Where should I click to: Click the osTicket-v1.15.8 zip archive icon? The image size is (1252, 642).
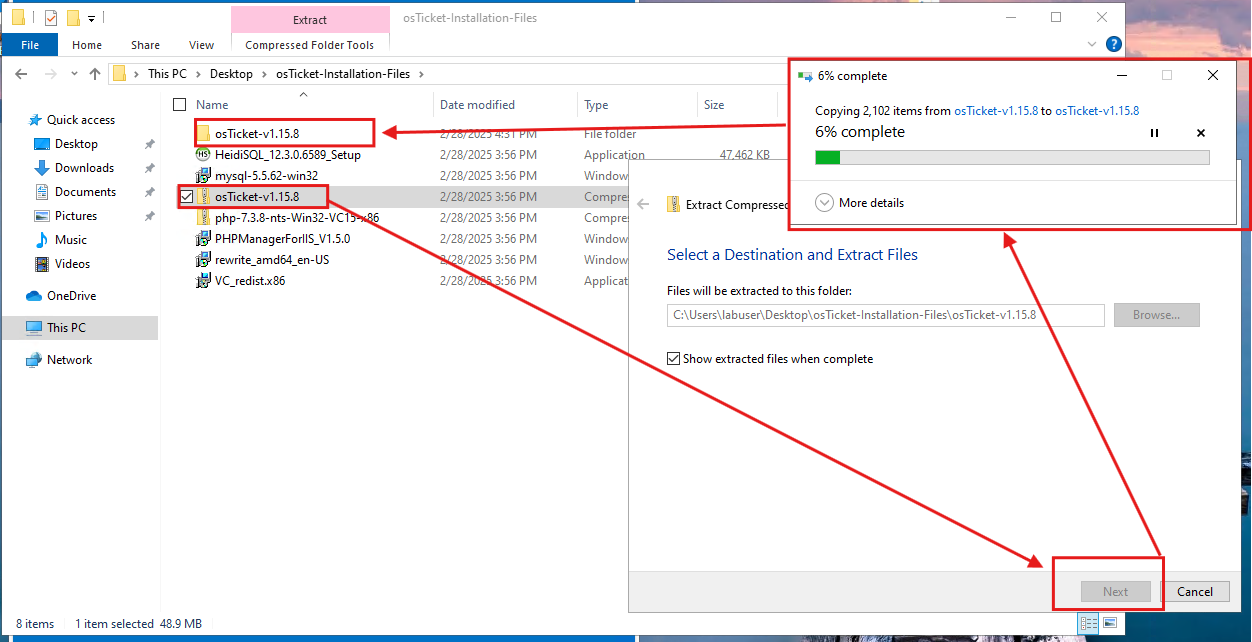pyautogui.click(x=204, y=197)
